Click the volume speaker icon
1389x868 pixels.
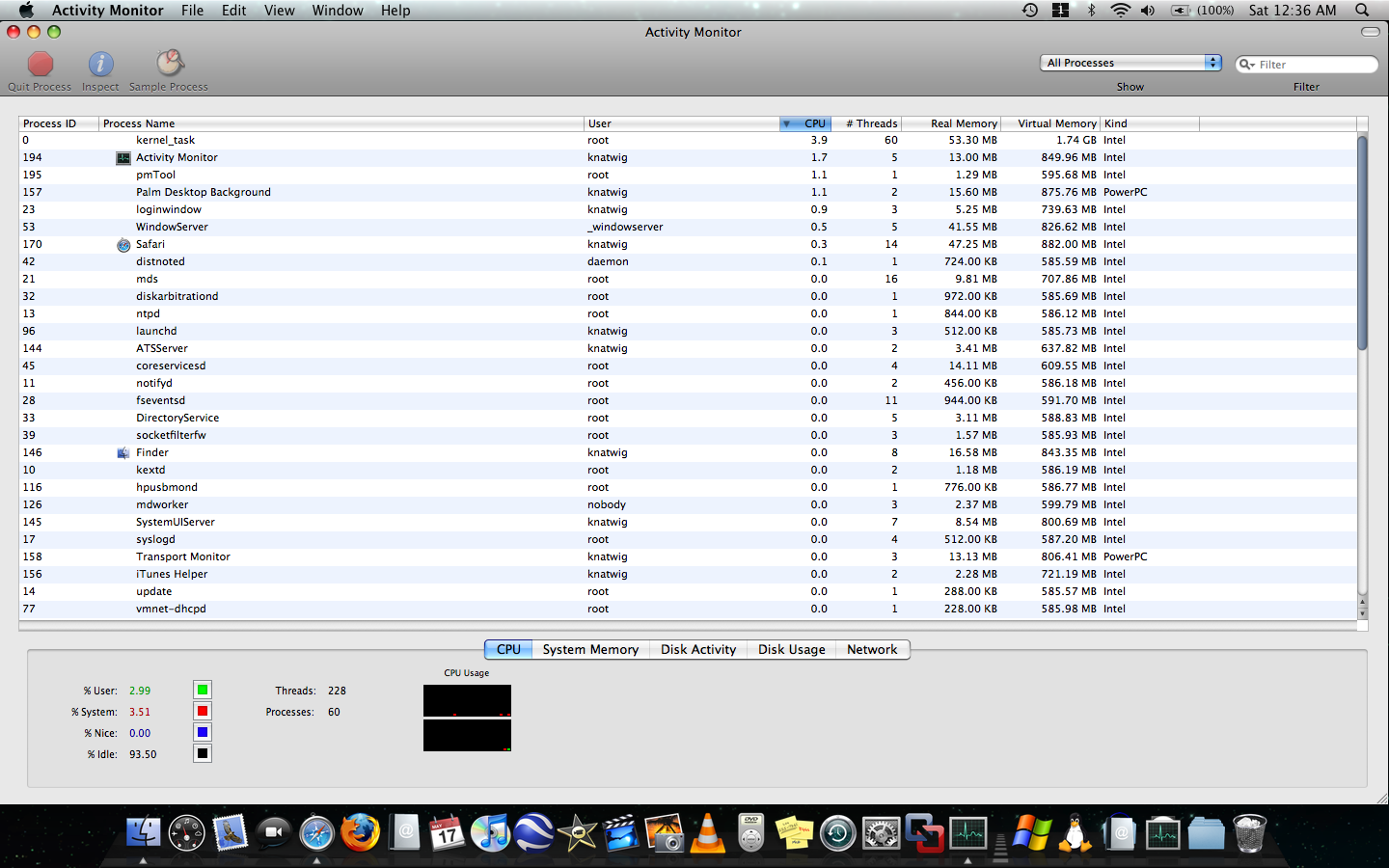[1148, 11]
